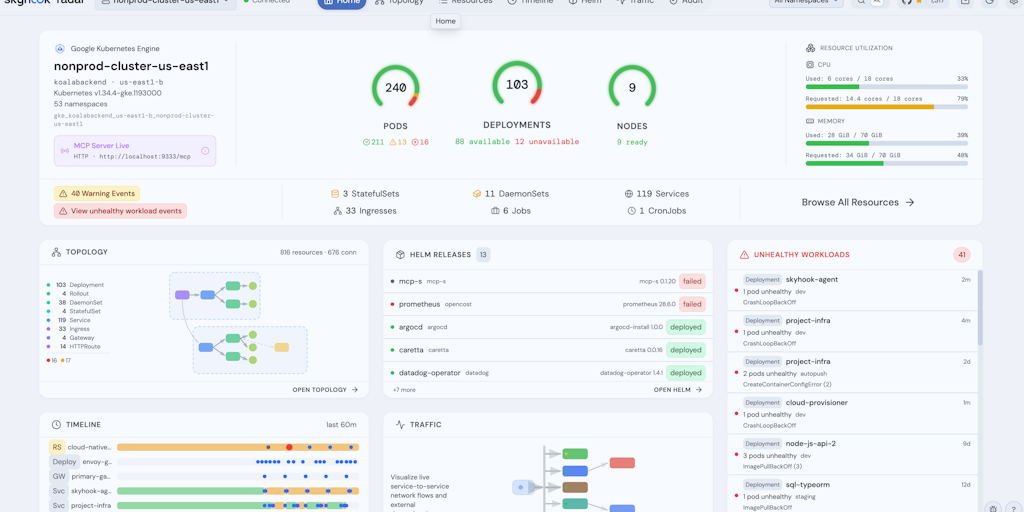1024x512 pixels.
Task: Switch to the Audit tab in top navigation
Action: click(x=686, y=3)
